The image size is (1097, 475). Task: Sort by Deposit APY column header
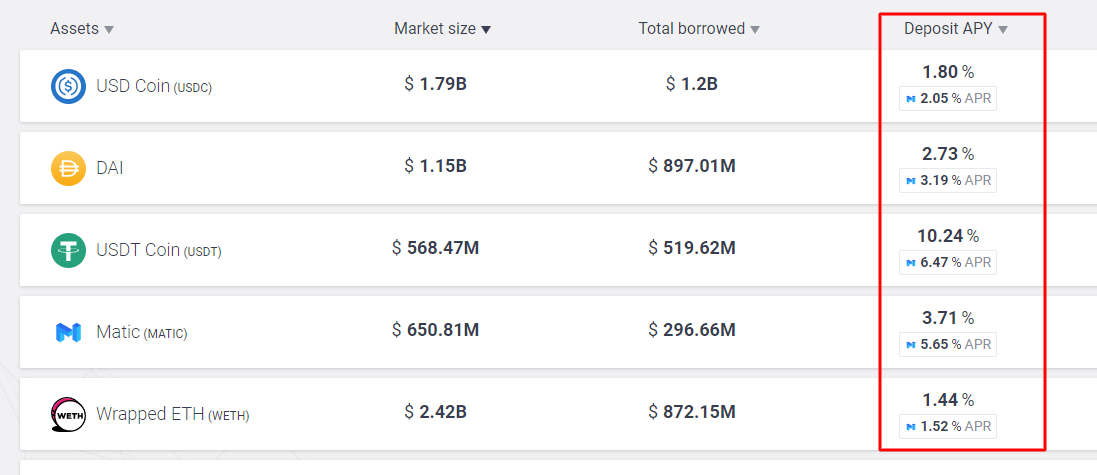pyautogui.click(x=956, y=29)
